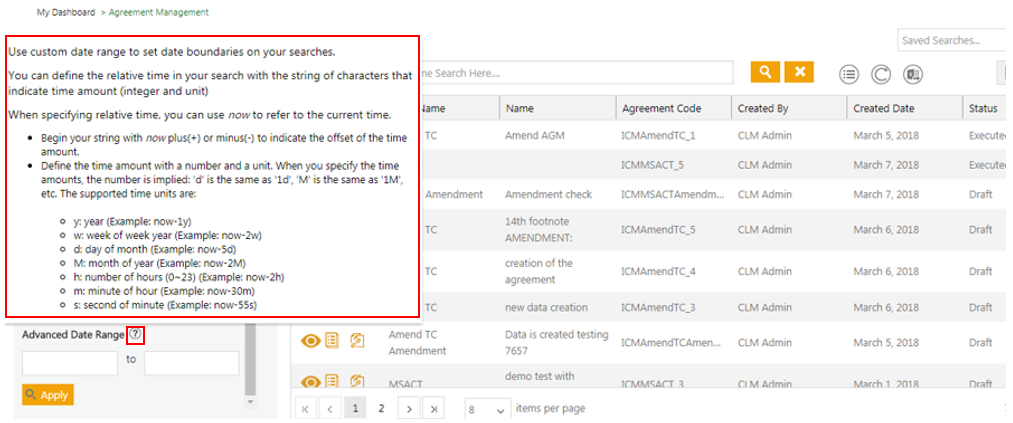Screen dimensions: 1013x423
Task: Open the circled list view icon
Action: pyautogui.click(x=849, y=74)
